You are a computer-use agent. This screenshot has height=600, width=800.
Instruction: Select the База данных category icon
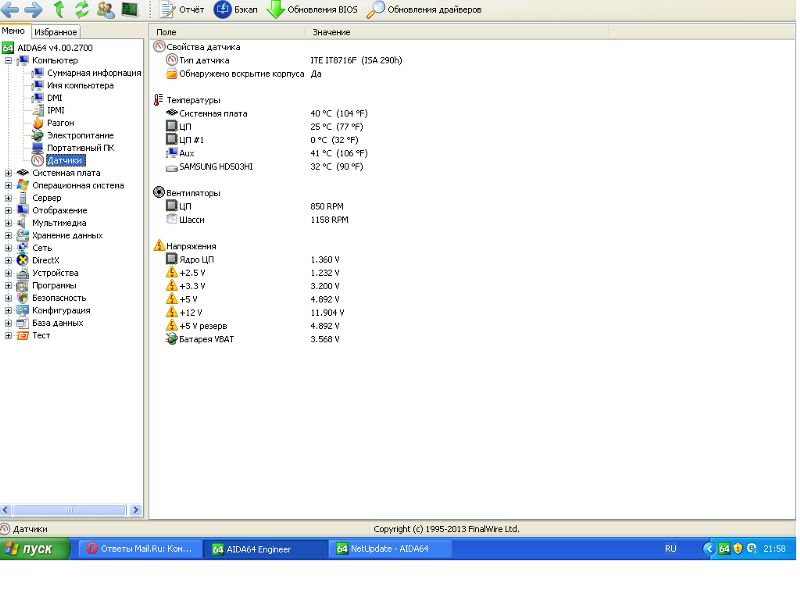tap(22, 323)
